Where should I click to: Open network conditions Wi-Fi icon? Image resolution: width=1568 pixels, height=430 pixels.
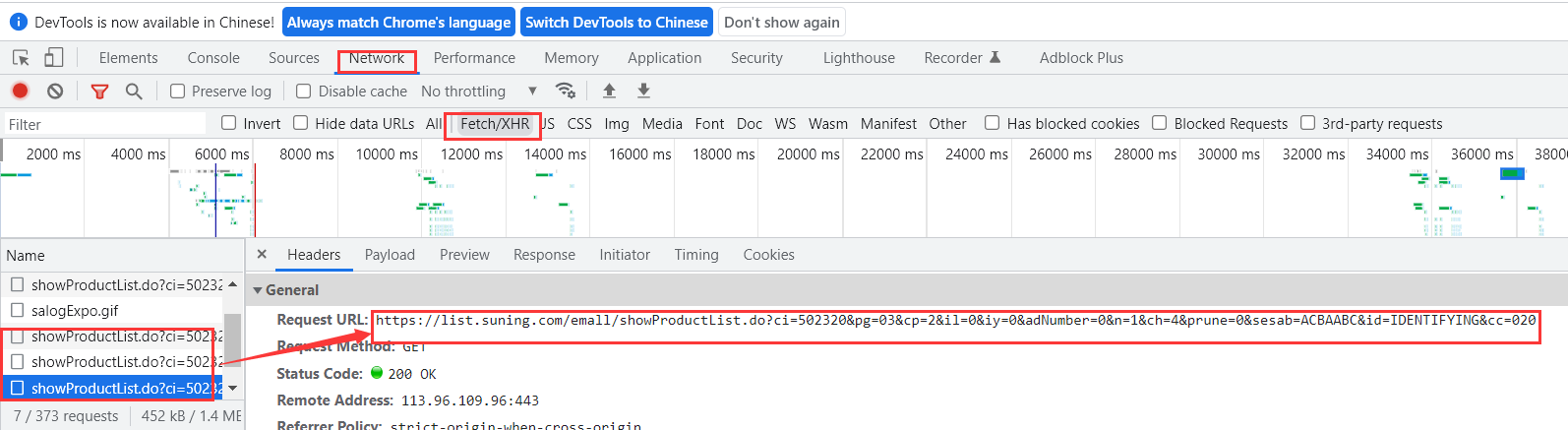click(566, 91)
